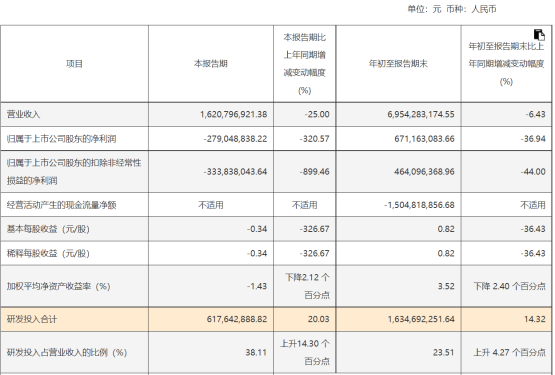Click the 上升14.30个百分点 cell

pyautogui.click(x=305, y=352)
